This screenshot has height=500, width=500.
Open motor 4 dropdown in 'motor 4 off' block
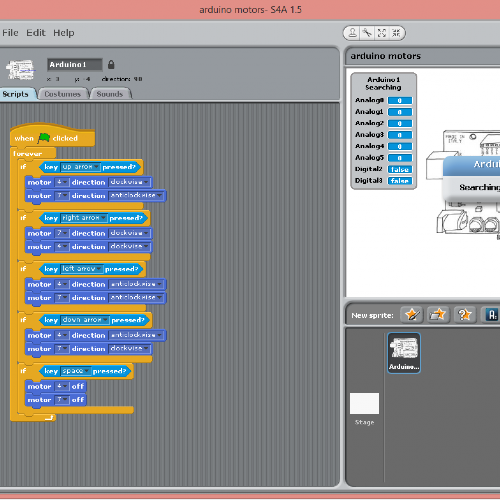(62, 386)
